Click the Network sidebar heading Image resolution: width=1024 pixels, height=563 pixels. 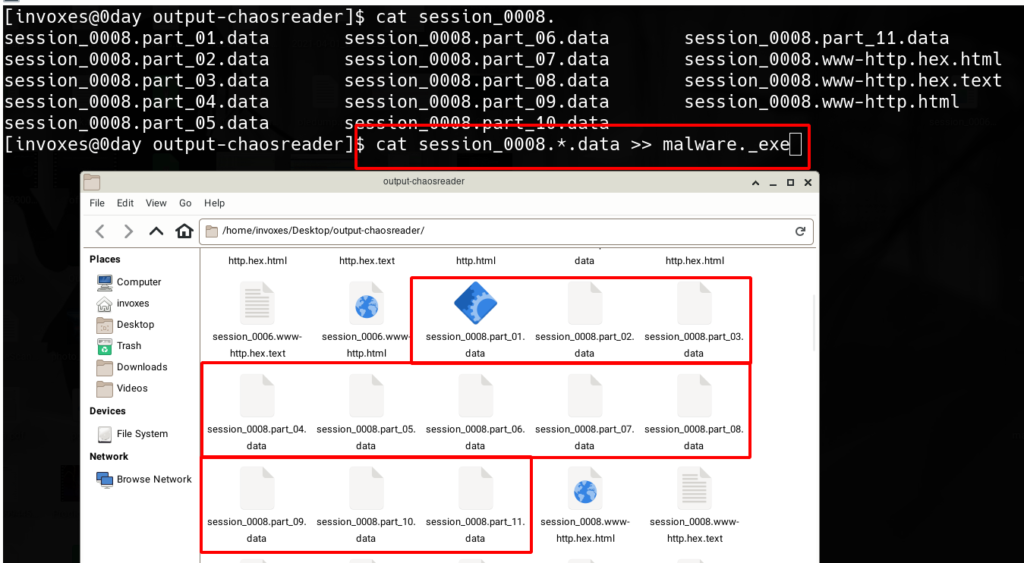tap(109, 457)
